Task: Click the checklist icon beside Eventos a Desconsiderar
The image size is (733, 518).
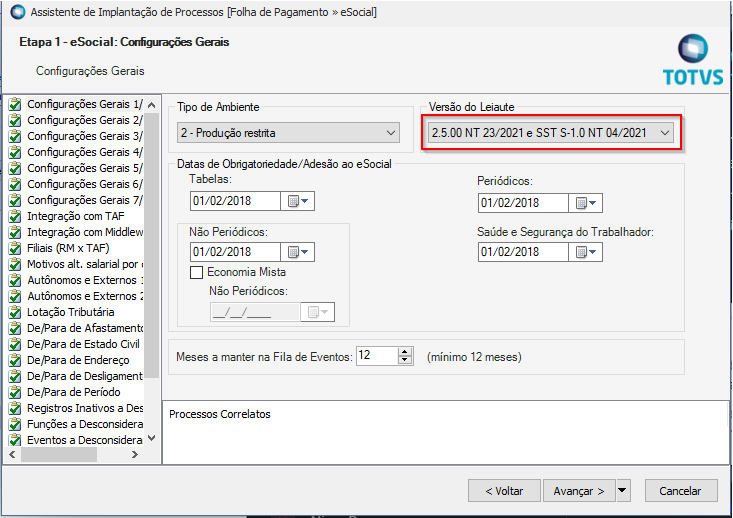Action: [x=15, y=440]
